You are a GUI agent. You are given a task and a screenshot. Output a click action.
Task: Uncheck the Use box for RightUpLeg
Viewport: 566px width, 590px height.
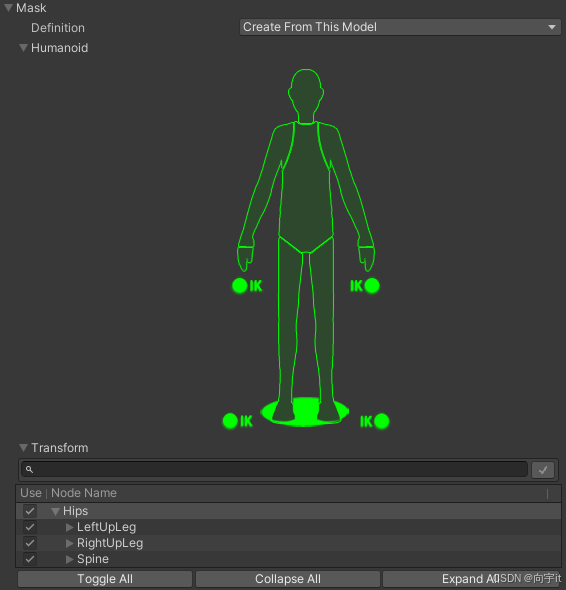30,543
